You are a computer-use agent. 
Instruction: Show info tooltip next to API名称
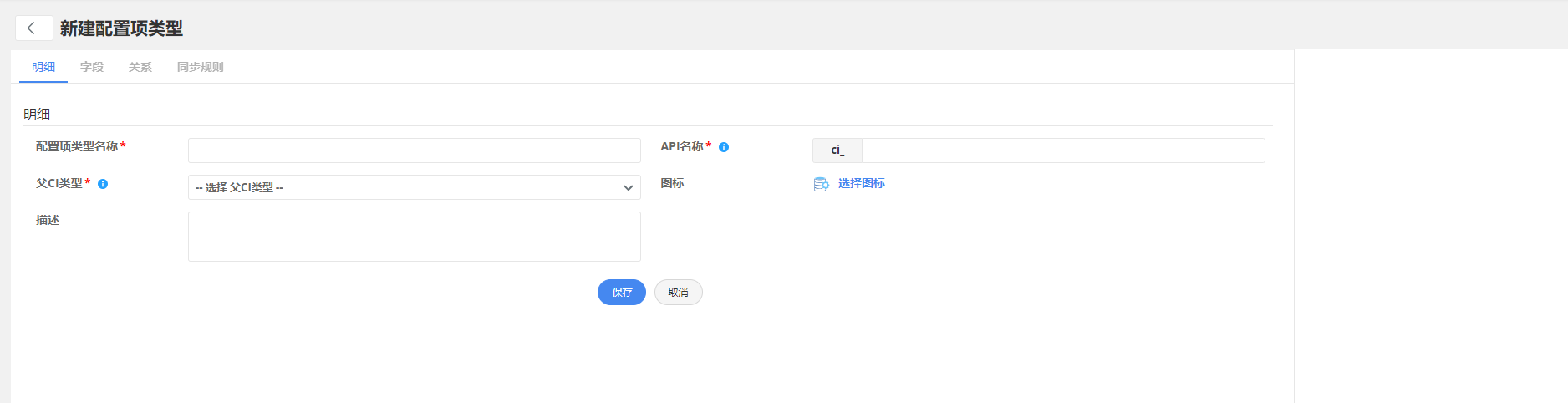tap(724, 147)
